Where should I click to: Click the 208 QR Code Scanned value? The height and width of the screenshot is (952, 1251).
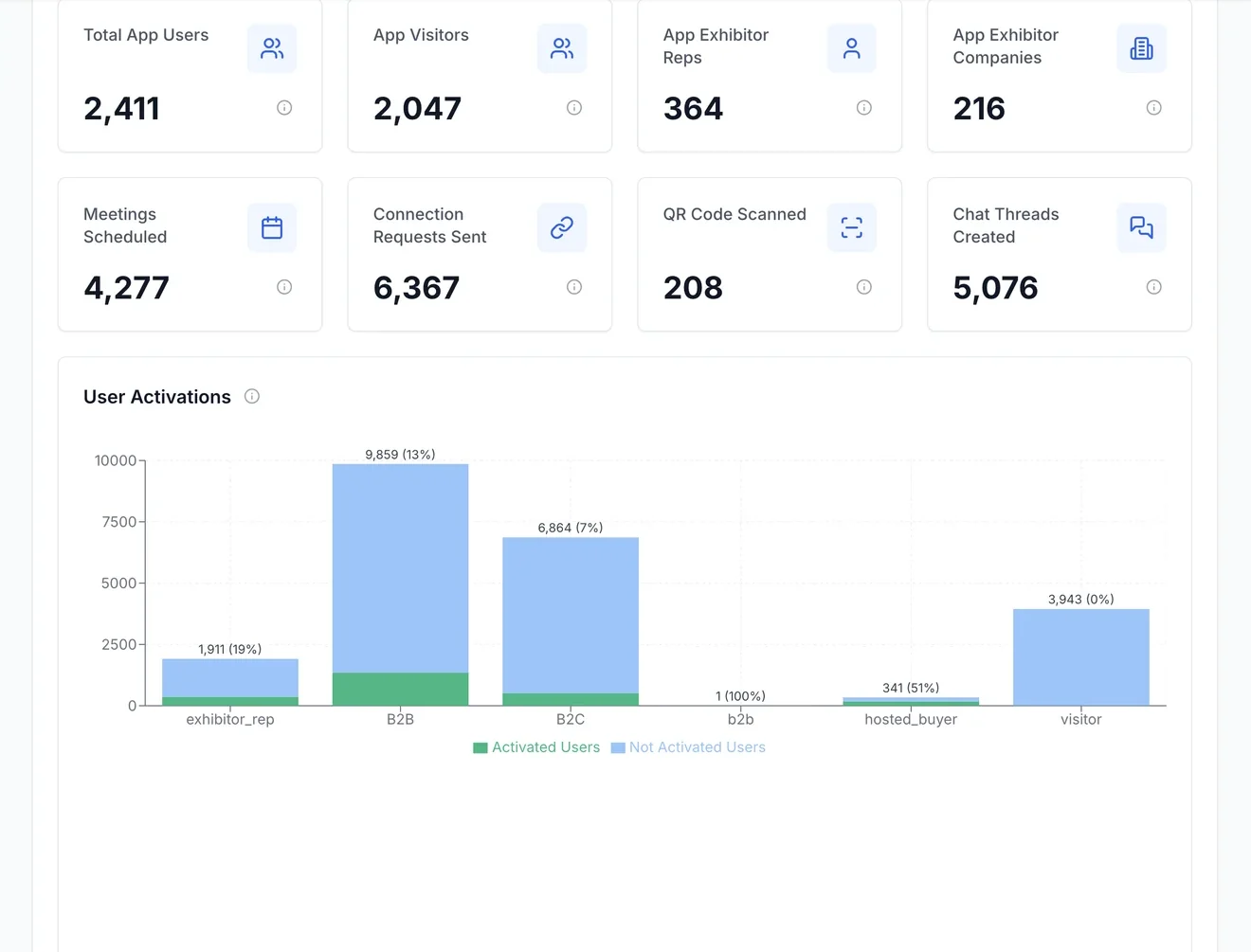pyautogui.click(x=693, y=288)
